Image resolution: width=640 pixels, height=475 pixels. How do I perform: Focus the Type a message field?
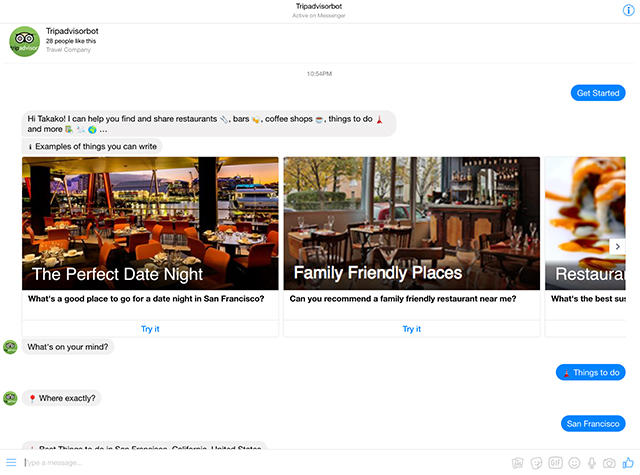point(261,462)
